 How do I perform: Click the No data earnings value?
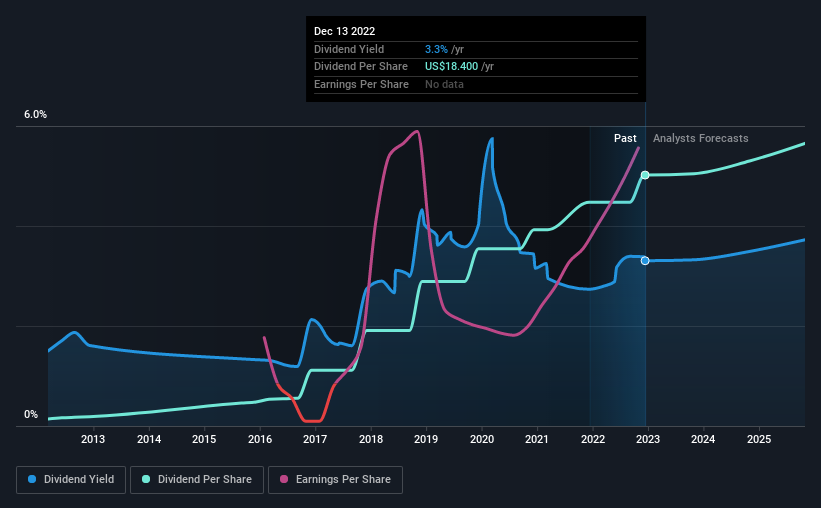(444, 84)
